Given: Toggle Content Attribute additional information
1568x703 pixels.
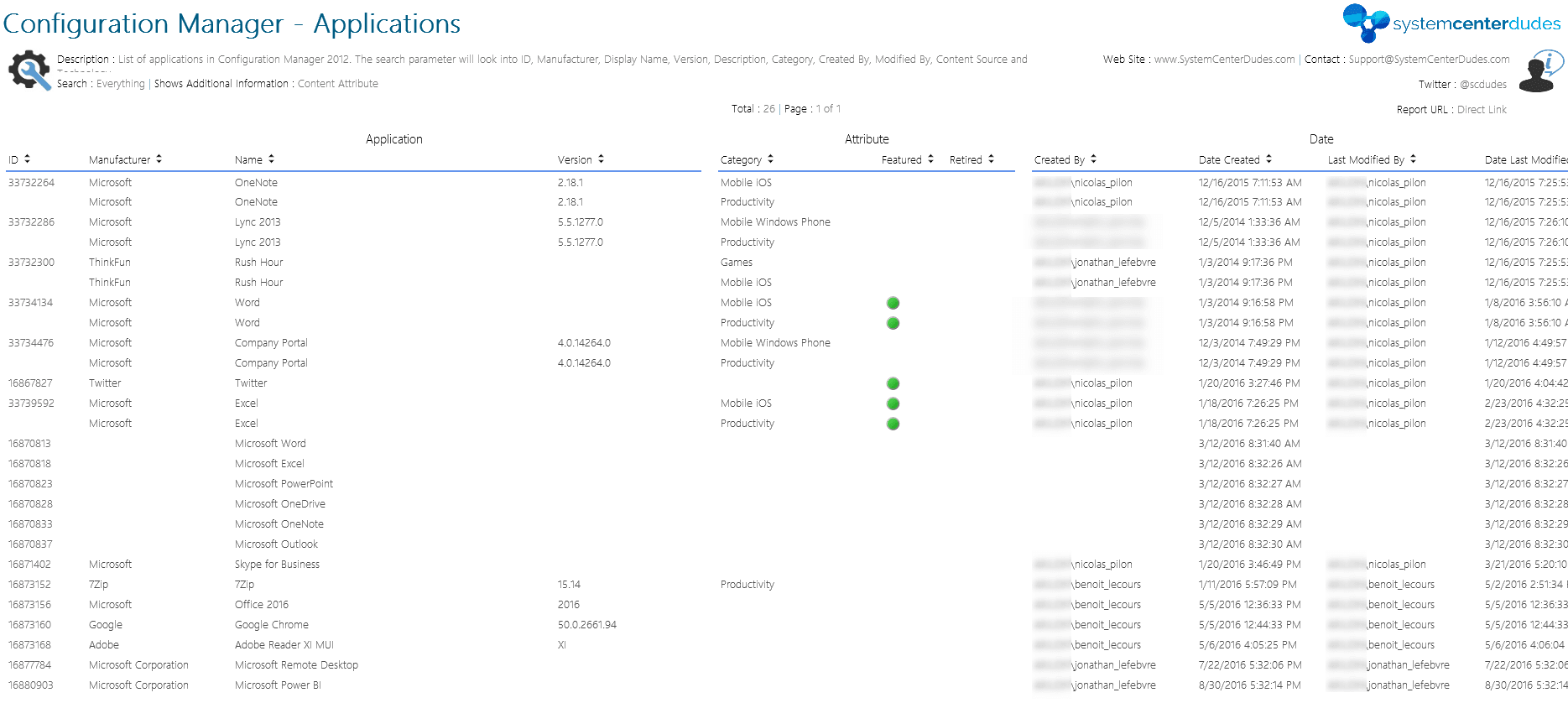Looking at the screenshot, I should [x=338, y=84].
